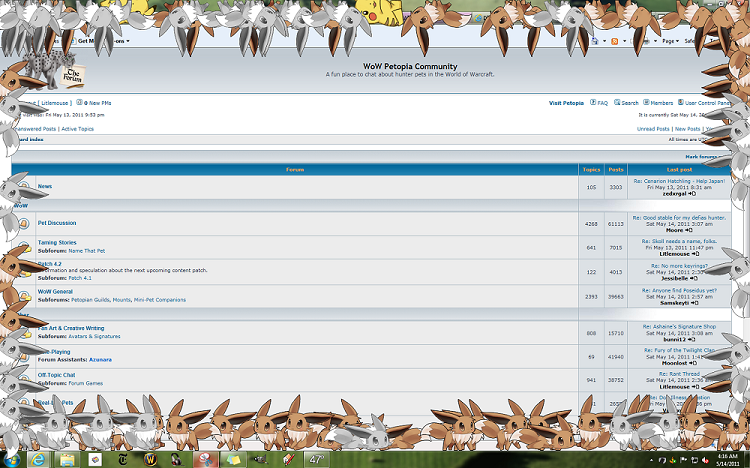
Task: Open the headphones app in taskbar
Action: (177, 460)
